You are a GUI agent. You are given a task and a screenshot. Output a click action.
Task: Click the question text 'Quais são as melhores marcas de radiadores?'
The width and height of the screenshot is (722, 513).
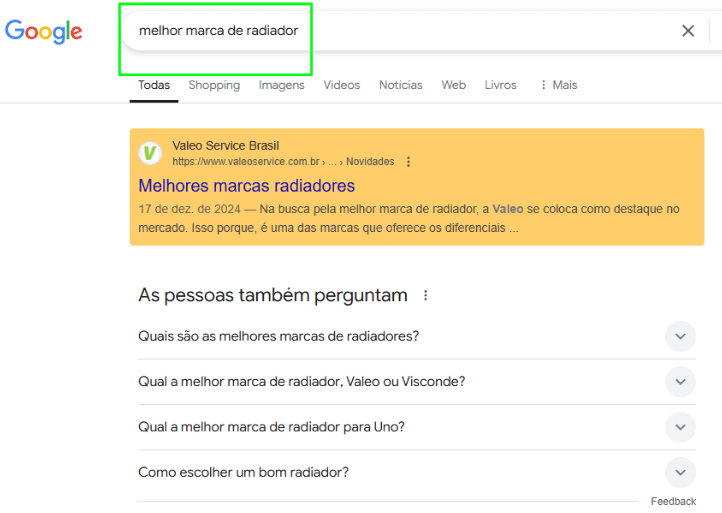point(279,336)
